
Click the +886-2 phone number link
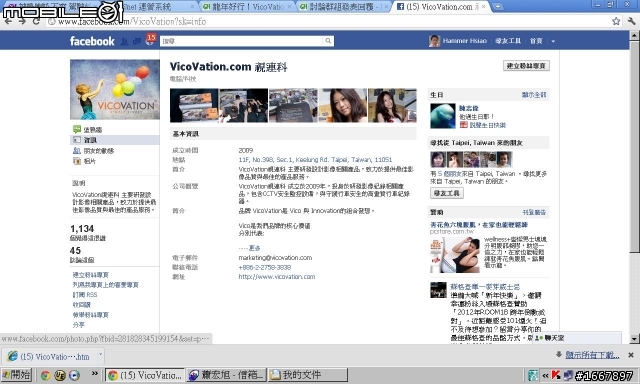(x=264, y=267)
